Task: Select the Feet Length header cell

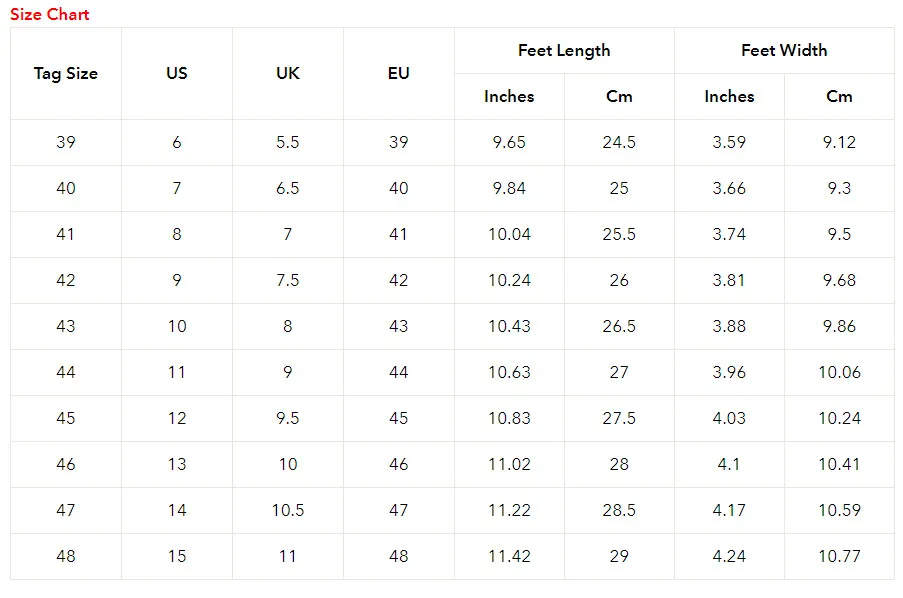Action: [x=564, y=50]
